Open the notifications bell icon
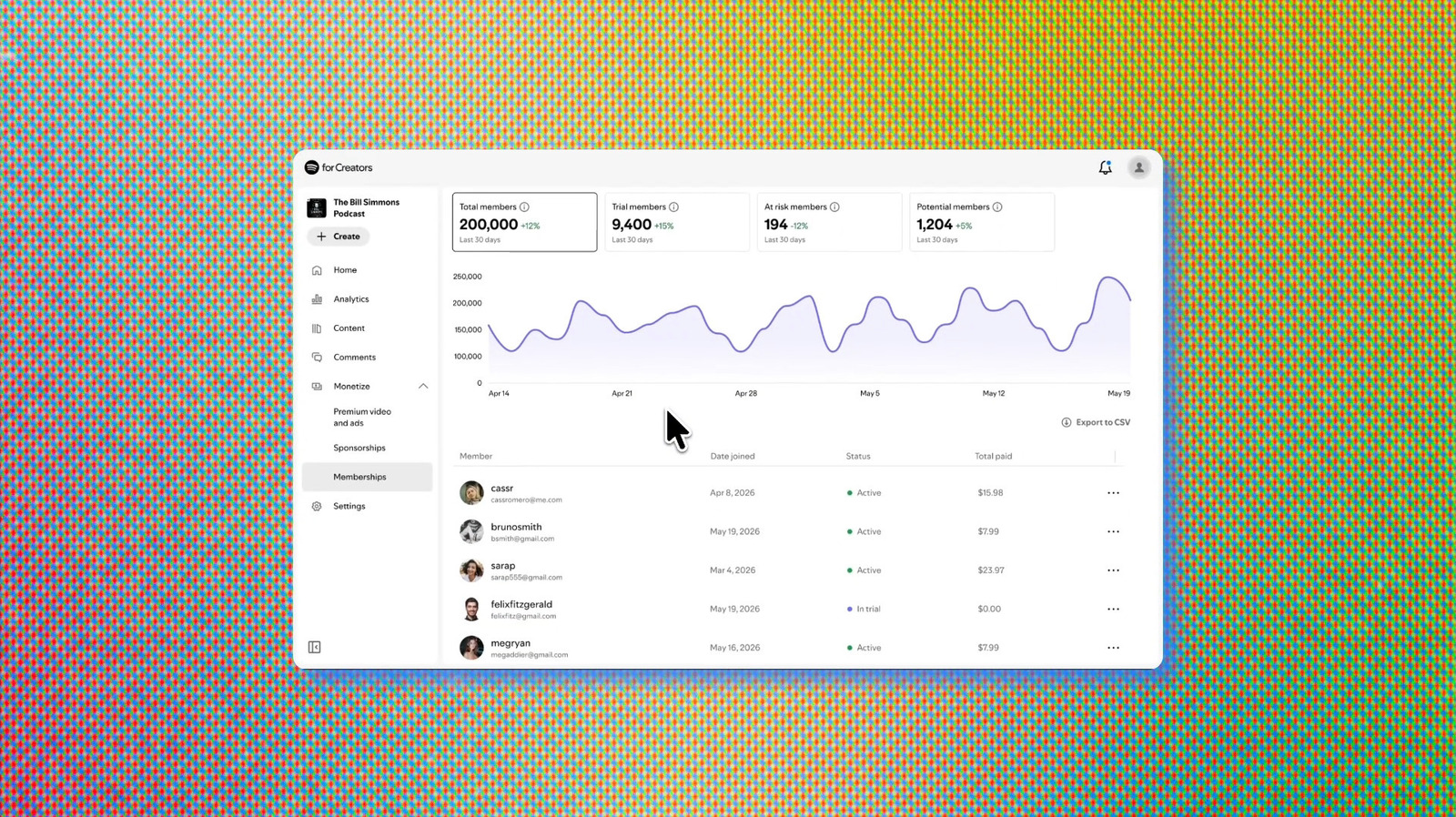Image resolution: width=1456 pixels, height=817 pixels. coord(1105,167)
